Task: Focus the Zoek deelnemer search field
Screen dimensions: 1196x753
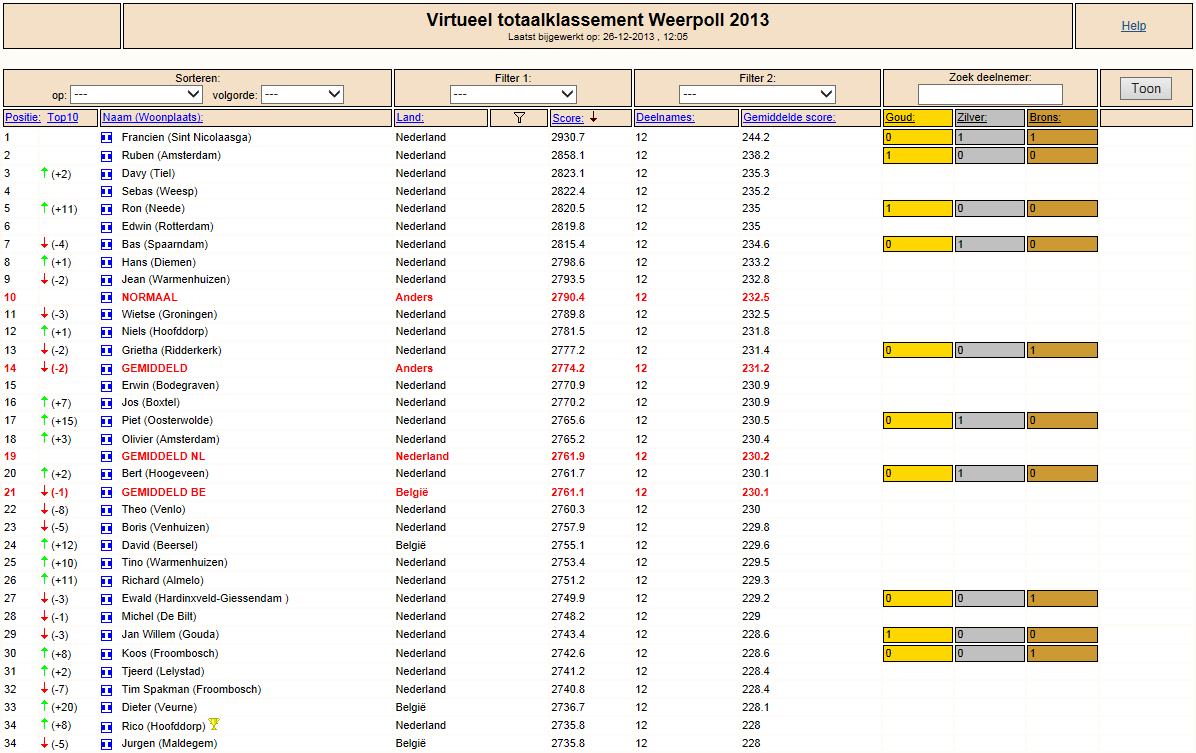Action: (x=990, y=94)
